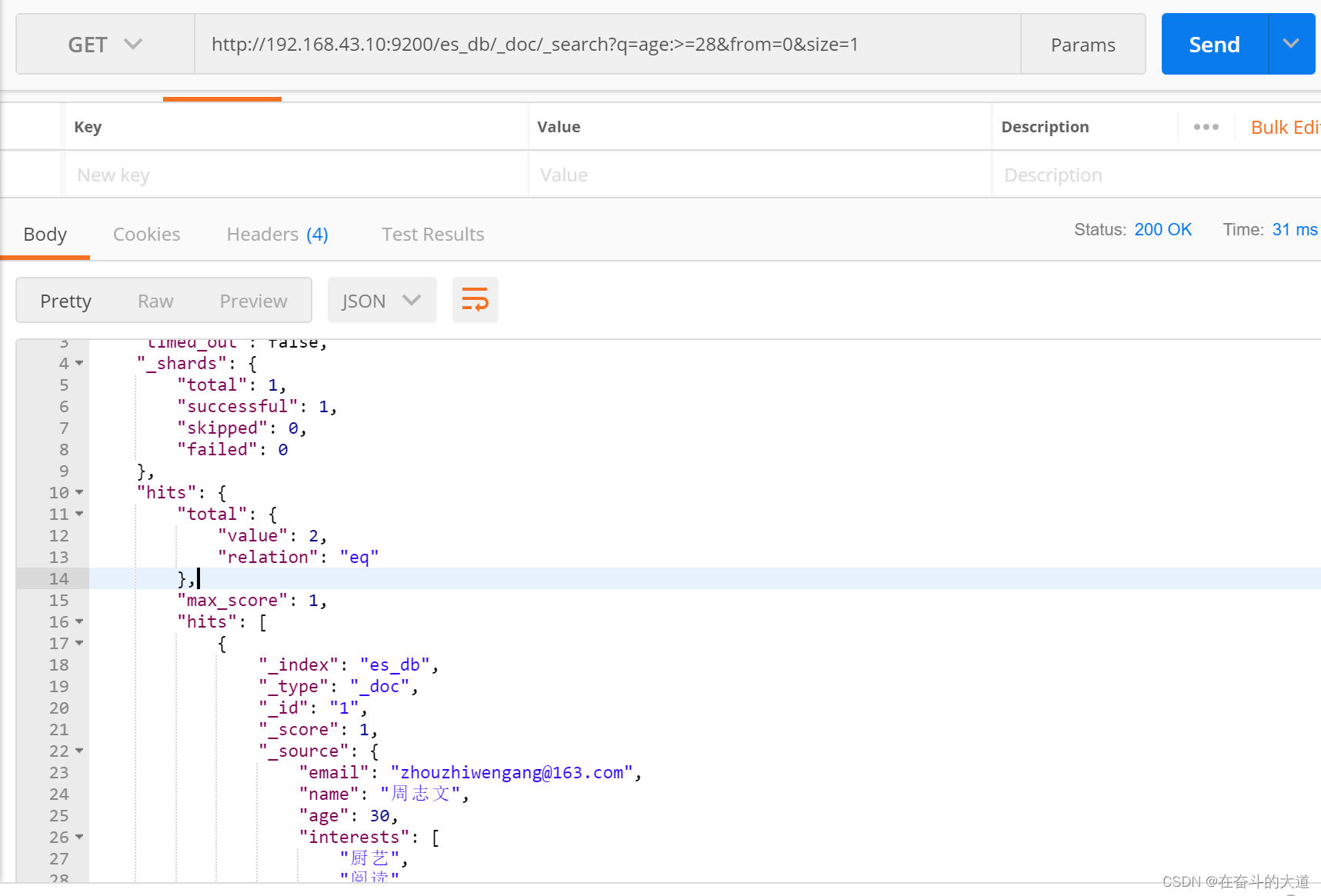Click line number 14 in gutter
1321x896 pixels.
click(x=58, y=578)
